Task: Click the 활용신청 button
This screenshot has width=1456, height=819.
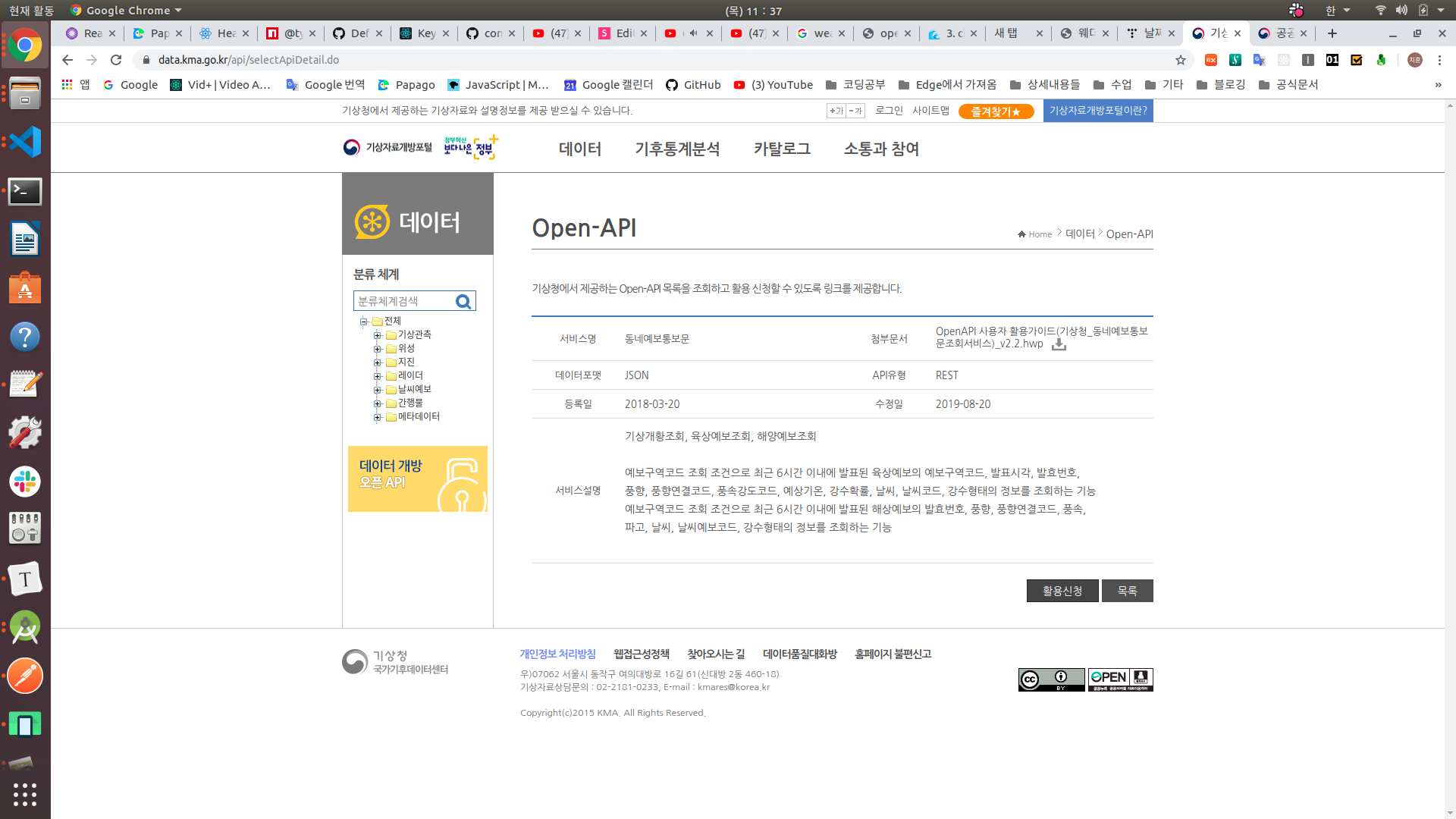Action: pos(1062,591)
